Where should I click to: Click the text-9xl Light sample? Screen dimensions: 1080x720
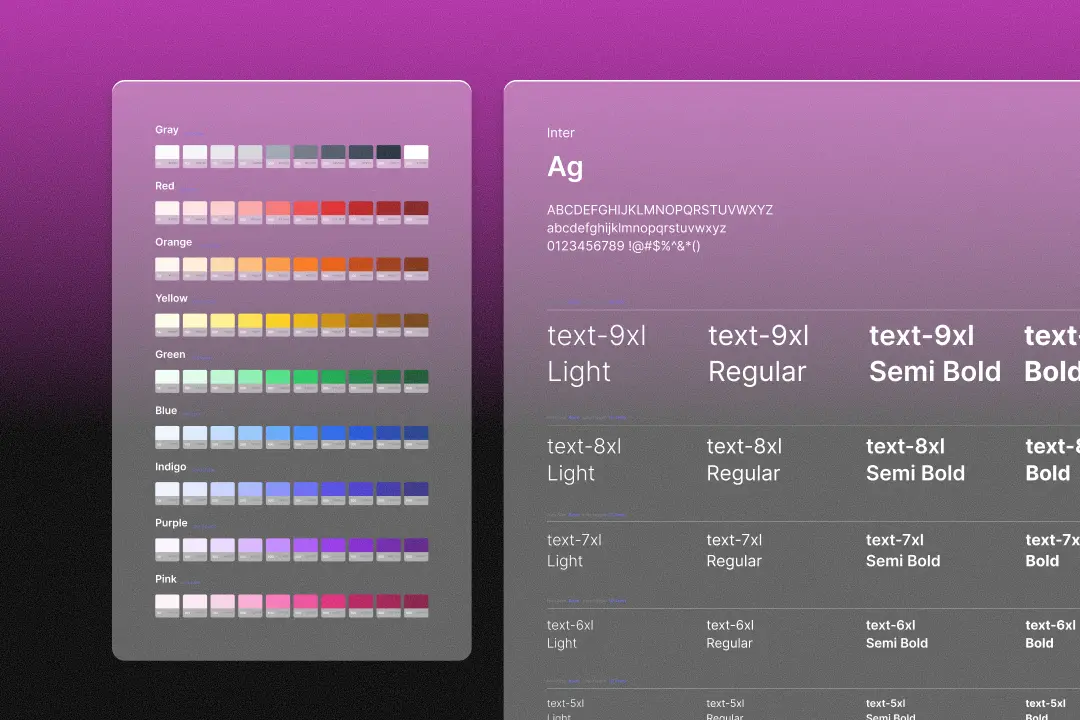point(596,353)
